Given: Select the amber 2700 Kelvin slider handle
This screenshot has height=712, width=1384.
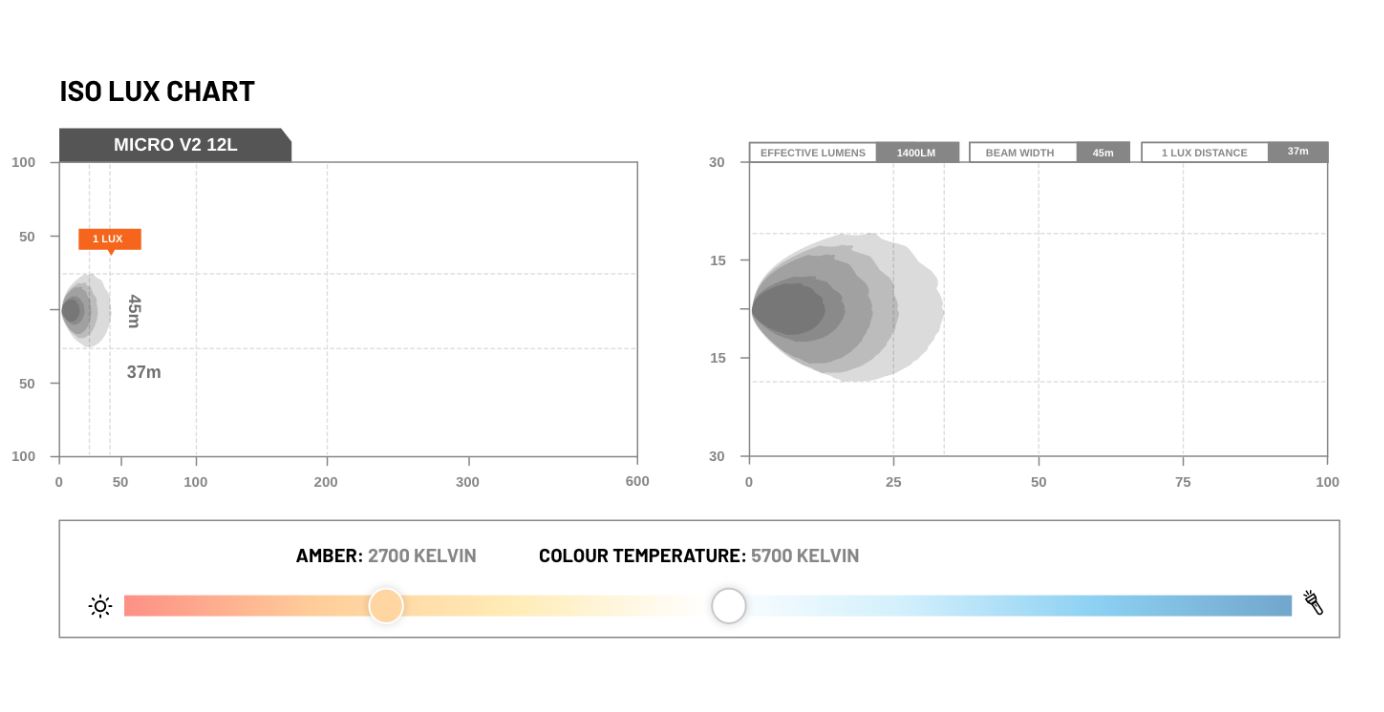Looking at the screenshot, I should tap(386, 606).
